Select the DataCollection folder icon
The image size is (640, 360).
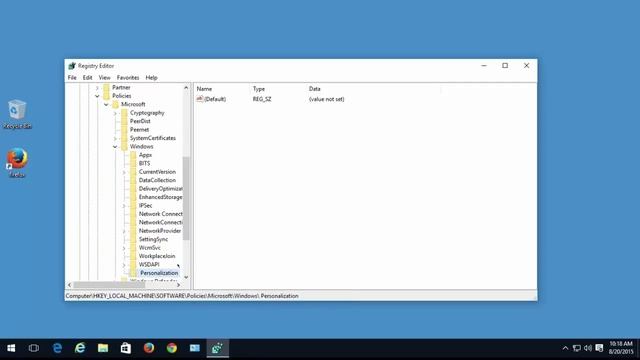pyautogui.click(x=133, y=180)
